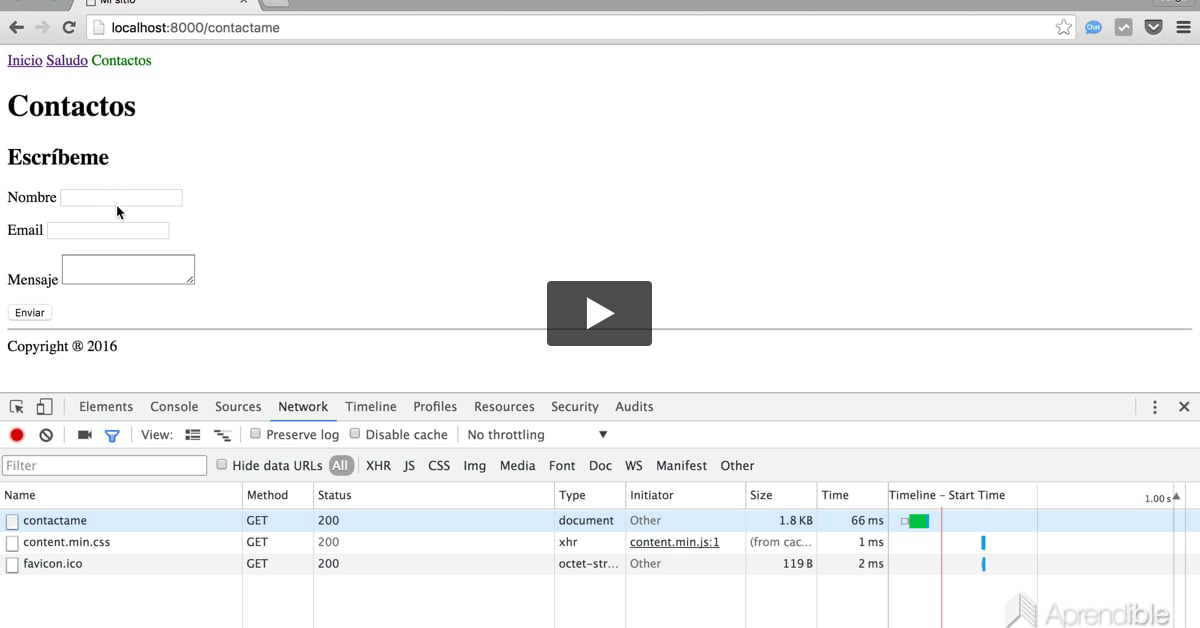
Task: Sort by the Timeline sort arrow
Action: point(1176,497)
